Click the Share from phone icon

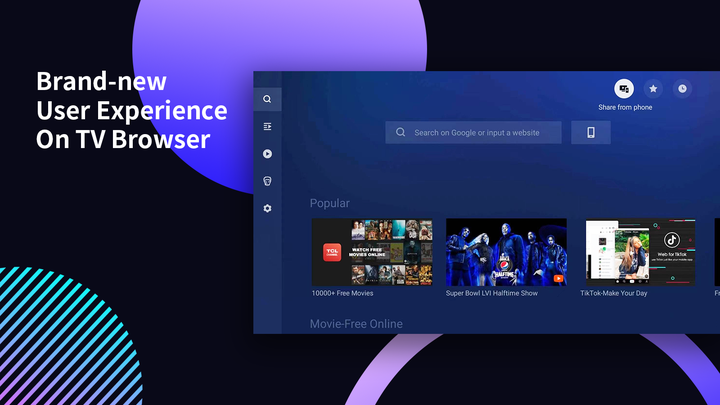[x=624, y=89]
